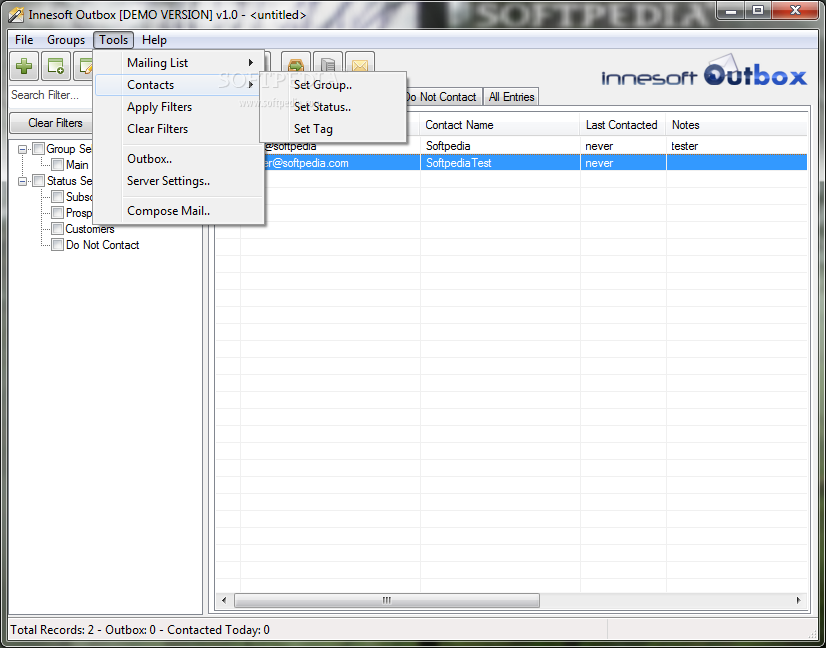The width and height of the screenshot is (826, 648).
Task: Sort by the Contact Name column header
Action: click(500, 125)
